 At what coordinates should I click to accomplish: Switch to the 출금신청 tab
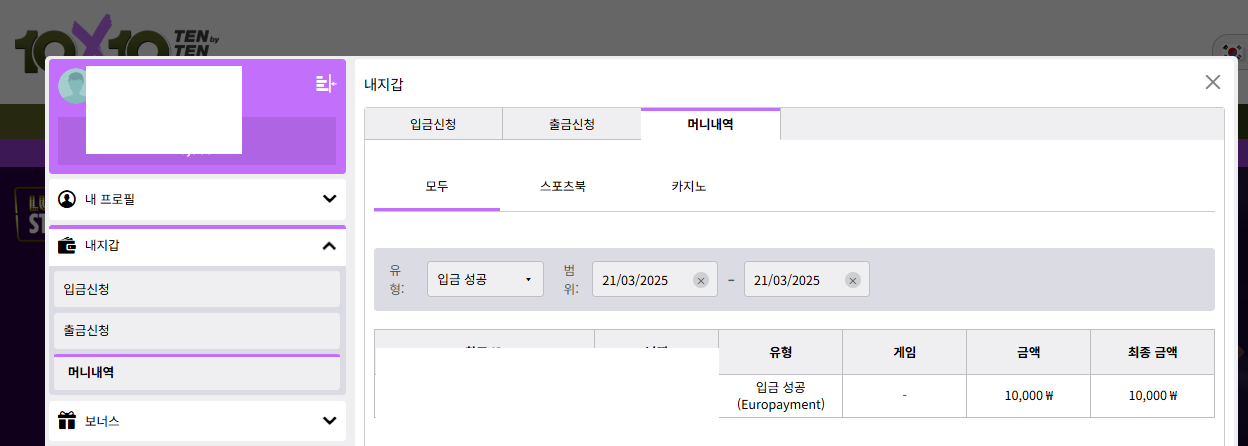[x=571, y=125]
